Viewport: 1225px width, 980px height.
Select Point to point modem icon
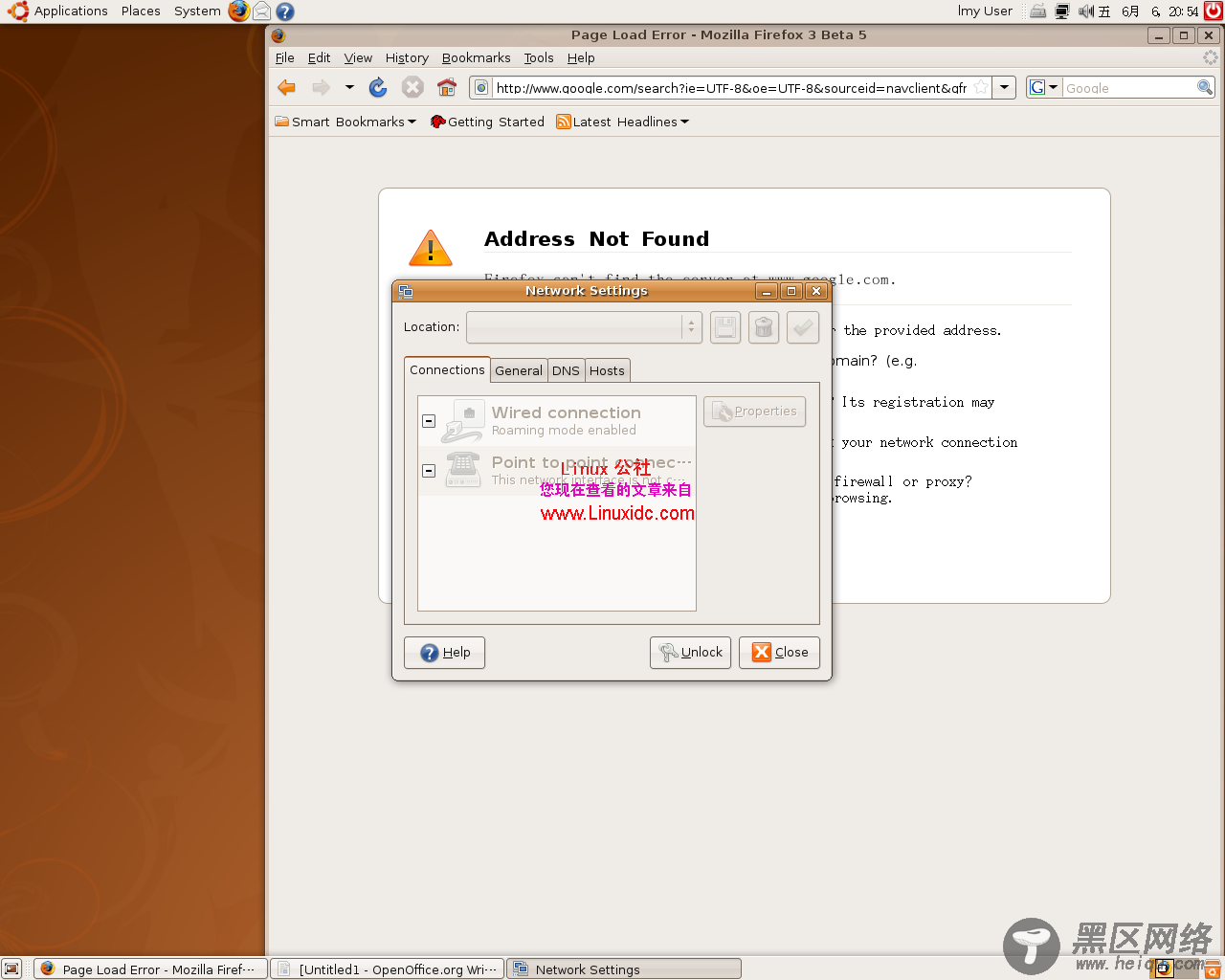pos(463,470)
